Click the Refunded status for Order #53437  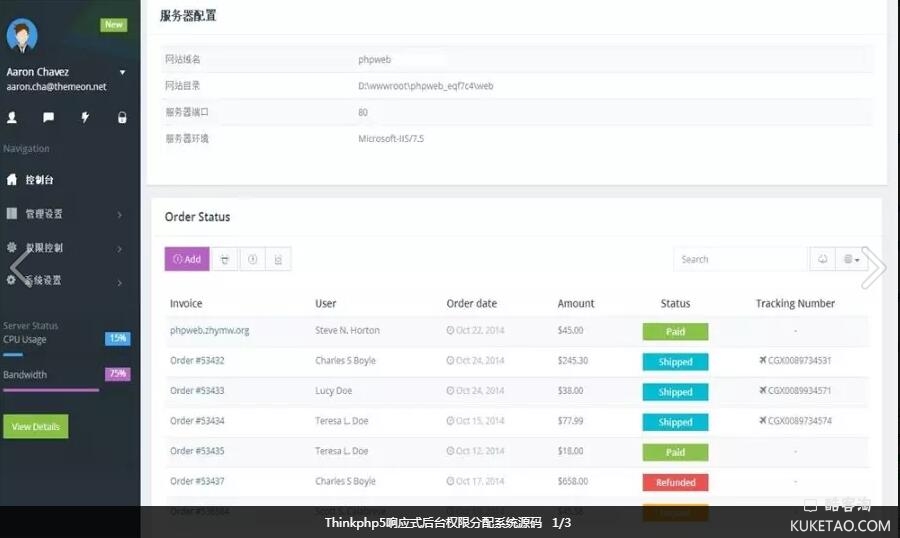(x=675, y=482)
